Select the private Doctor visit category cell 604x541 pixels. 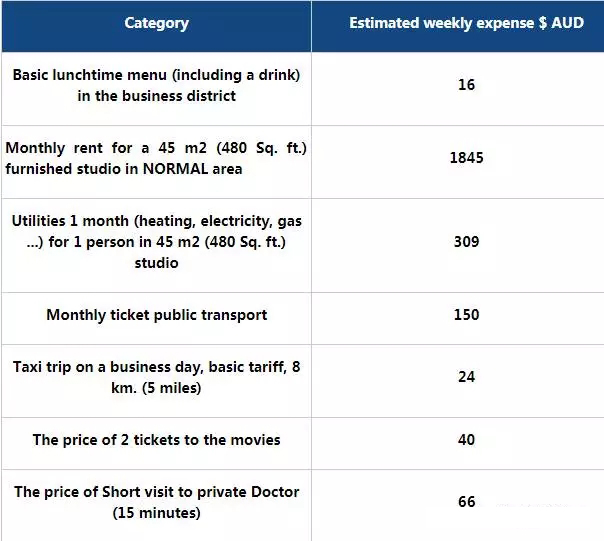click(x=156, y=502)
